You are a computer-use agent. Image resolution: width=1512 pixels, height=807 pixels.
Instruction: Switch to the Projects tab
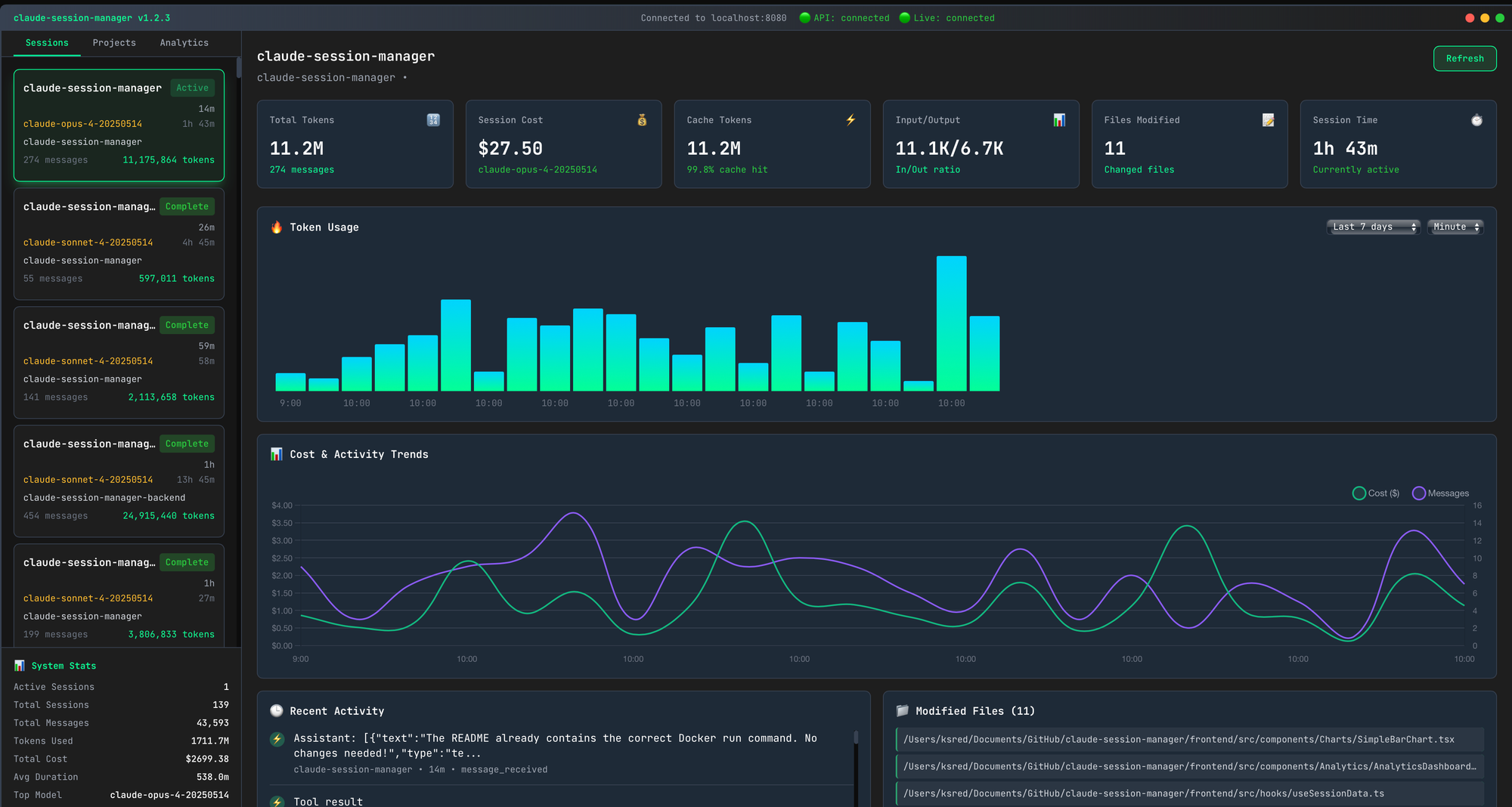click(x=114, y=43)
